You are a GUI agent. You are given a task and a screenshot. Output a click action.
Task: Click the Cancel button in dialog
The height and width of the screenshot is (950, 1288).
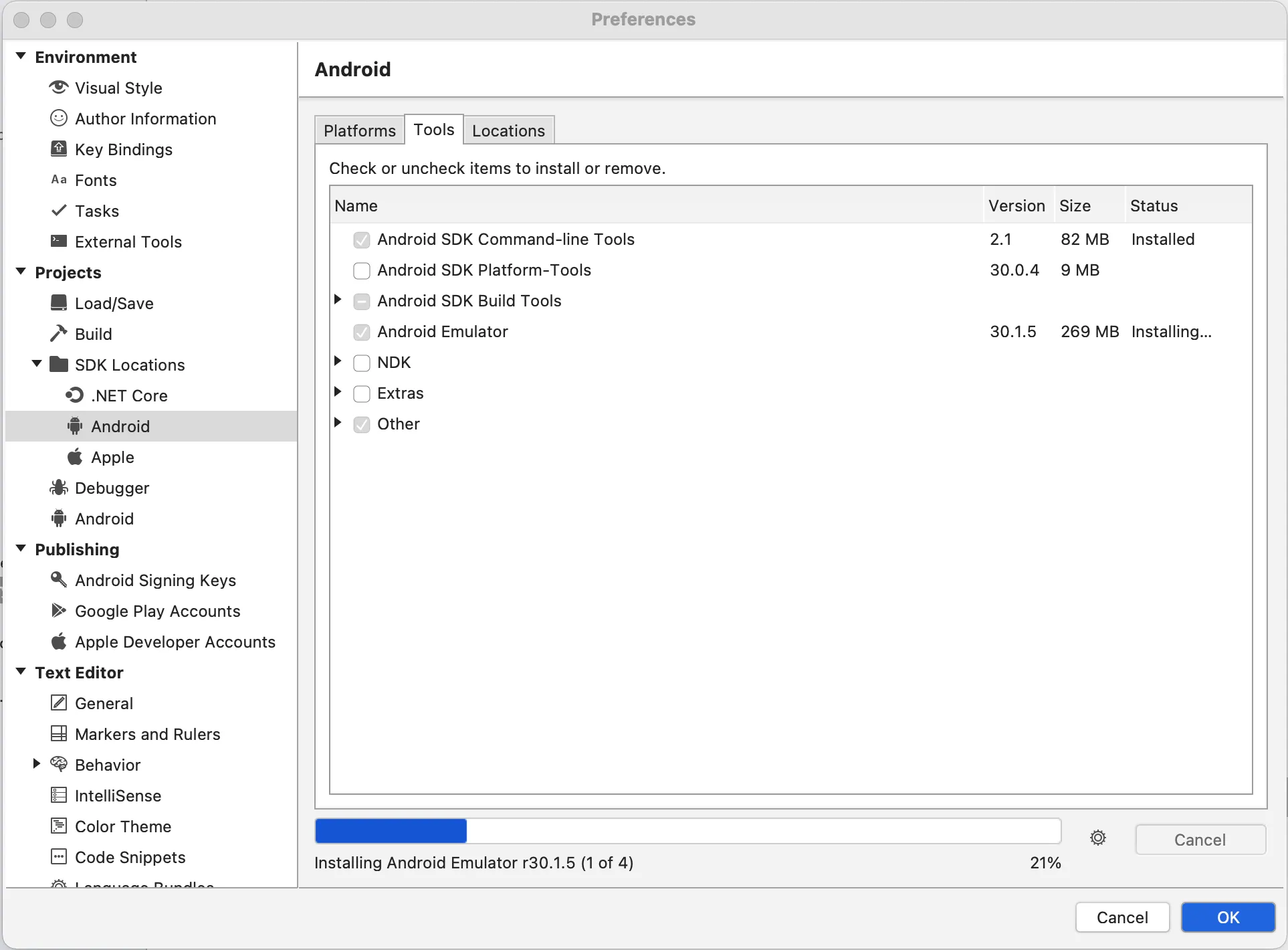pyautogui.click(x=1123, y=917)
